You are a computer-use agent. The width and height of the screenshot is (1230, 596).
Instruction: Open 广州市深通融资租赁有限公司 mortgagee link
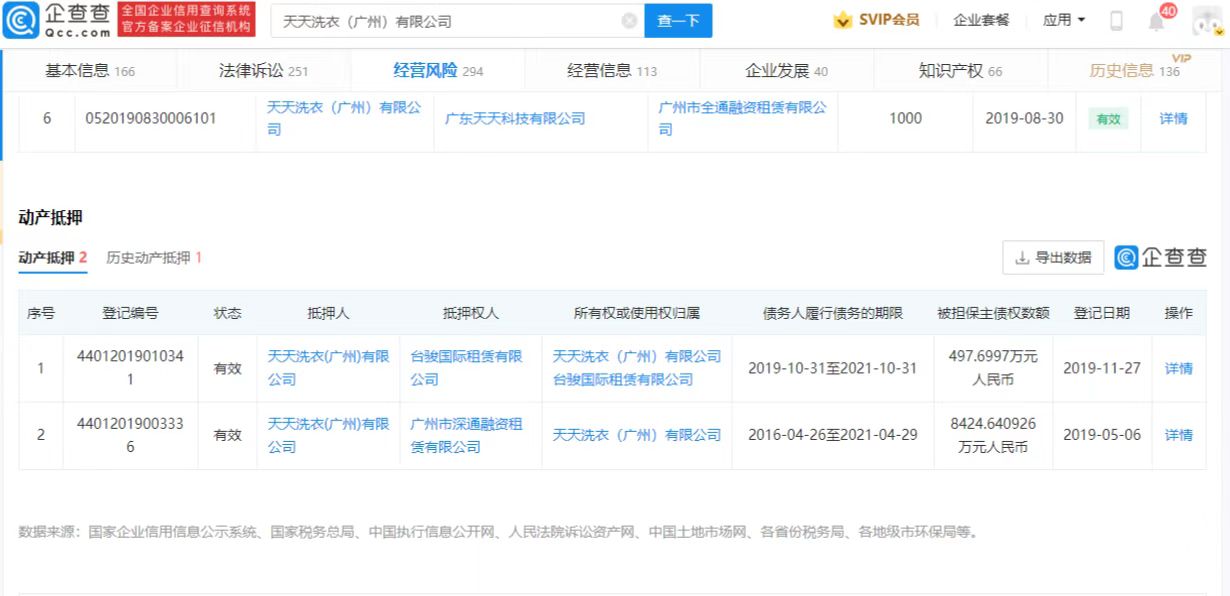[x=466, y=435]
